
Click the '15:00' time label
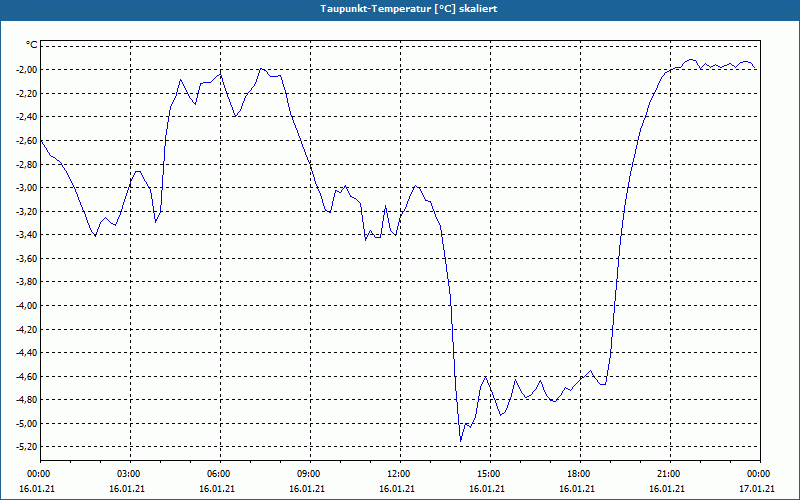490,474
